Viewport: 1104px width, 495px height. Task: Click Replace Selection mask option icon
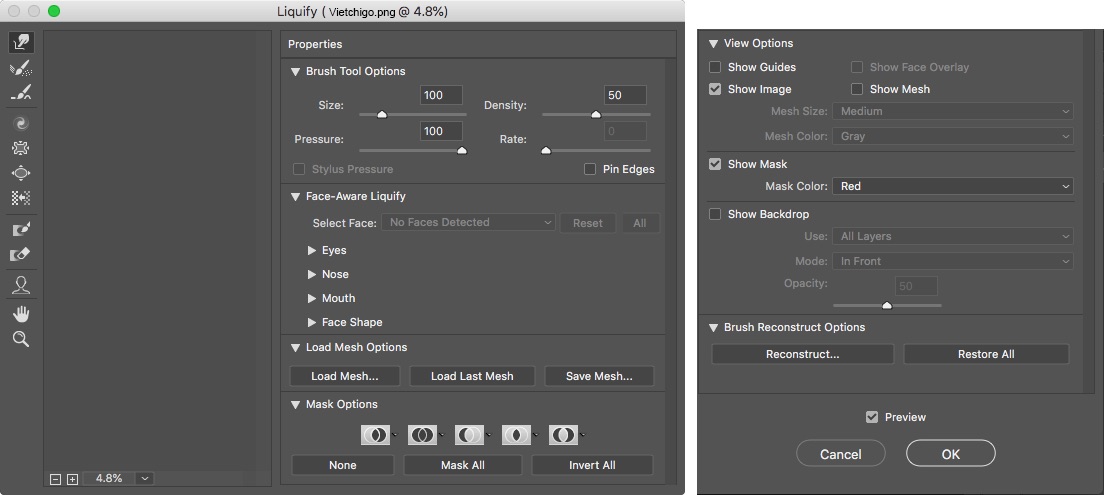(x=375, y=435)
